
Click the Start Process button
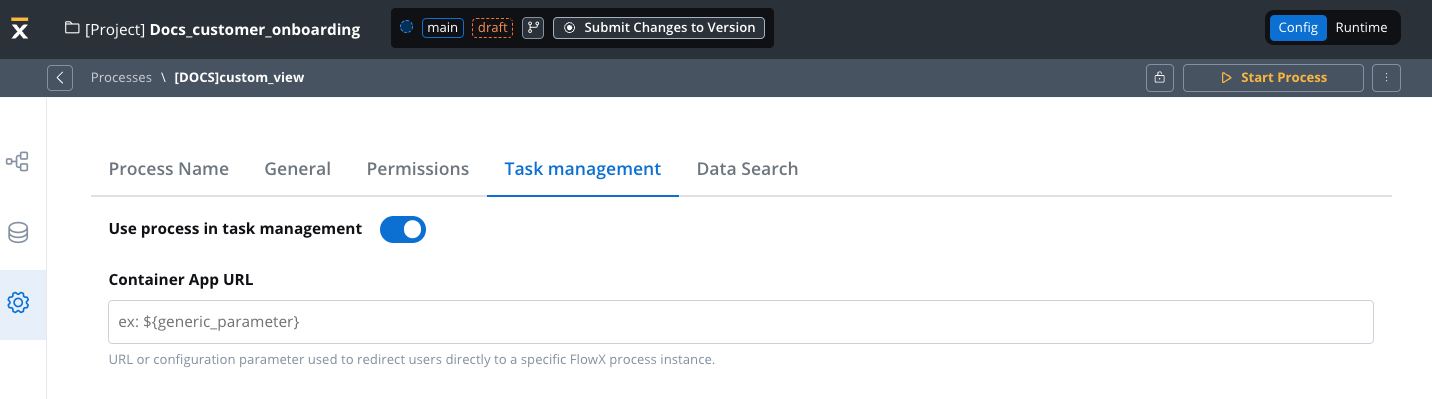click(1273, 78)
